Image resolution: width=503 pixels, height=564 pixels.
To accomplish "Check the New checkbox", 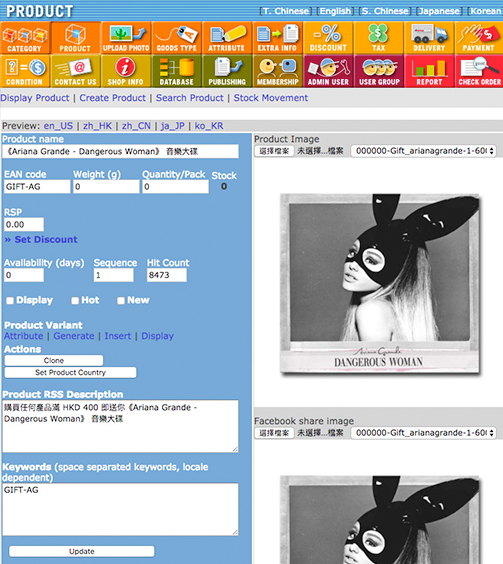I will click(121, 301).
